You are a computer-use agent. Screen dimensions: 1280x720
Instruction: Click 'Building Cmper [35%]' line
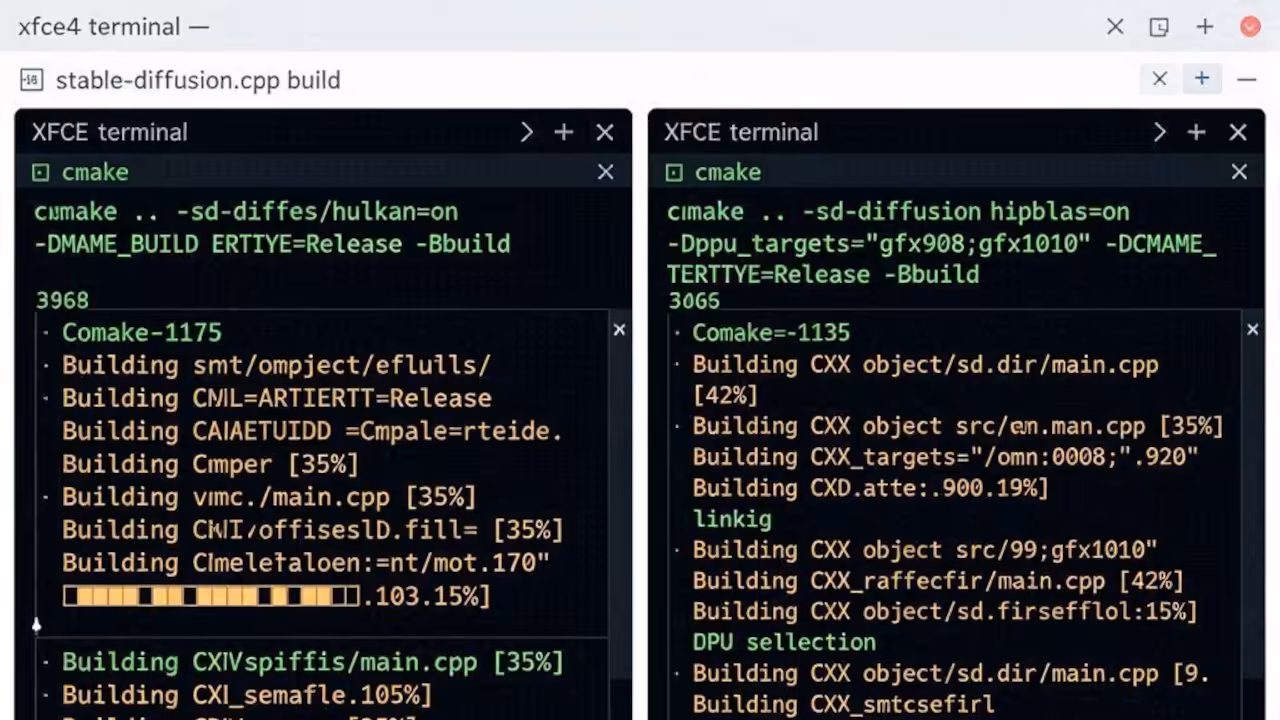tap(210, 464)
